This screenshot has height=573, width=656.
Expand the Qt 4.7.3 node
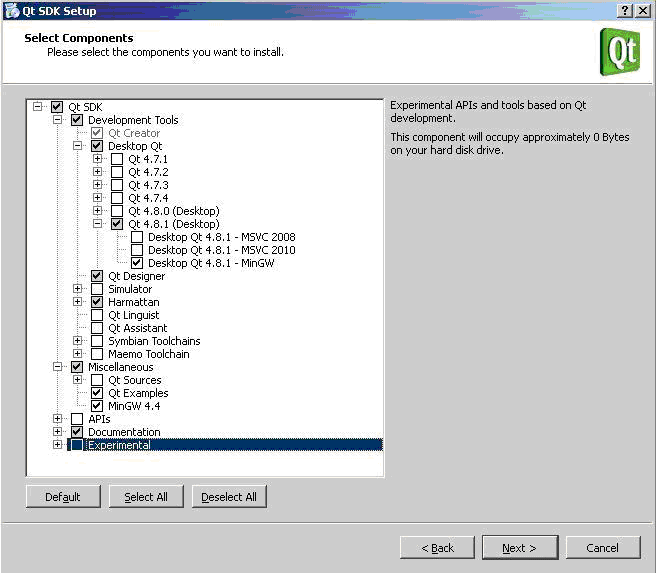click(97, 185)
